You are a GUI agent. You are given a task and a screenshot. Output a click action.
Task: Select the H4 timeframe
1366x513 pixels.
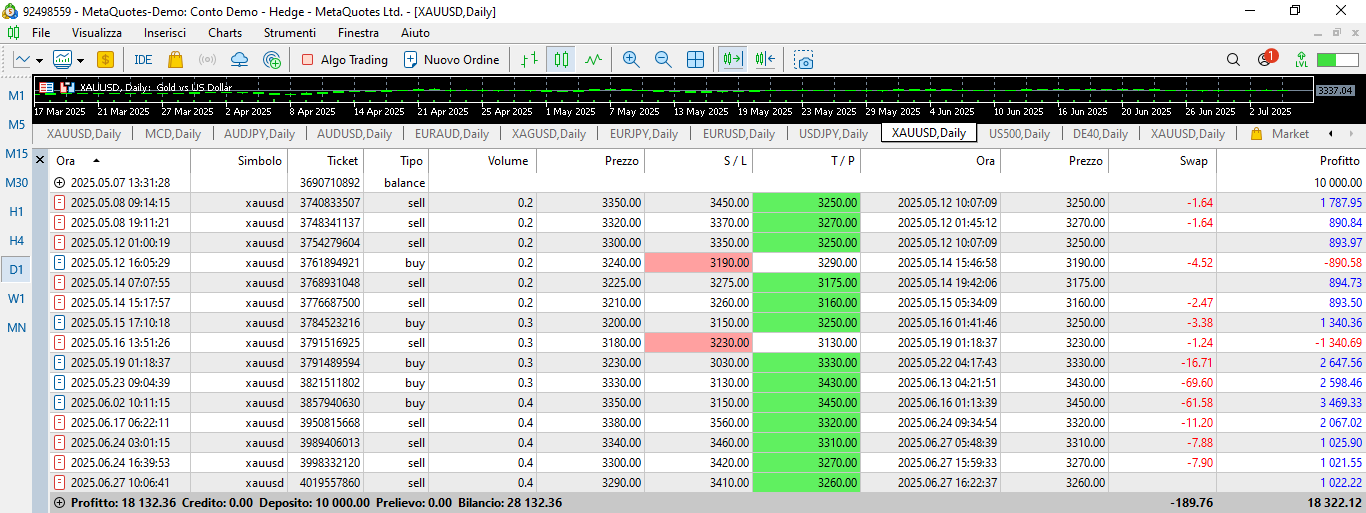pos(16,241)
